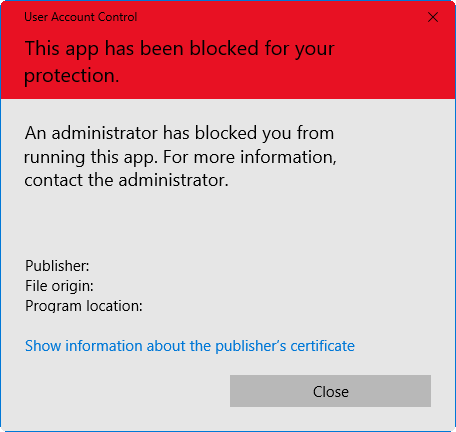Click the File origin: label

tap(59, 286)
